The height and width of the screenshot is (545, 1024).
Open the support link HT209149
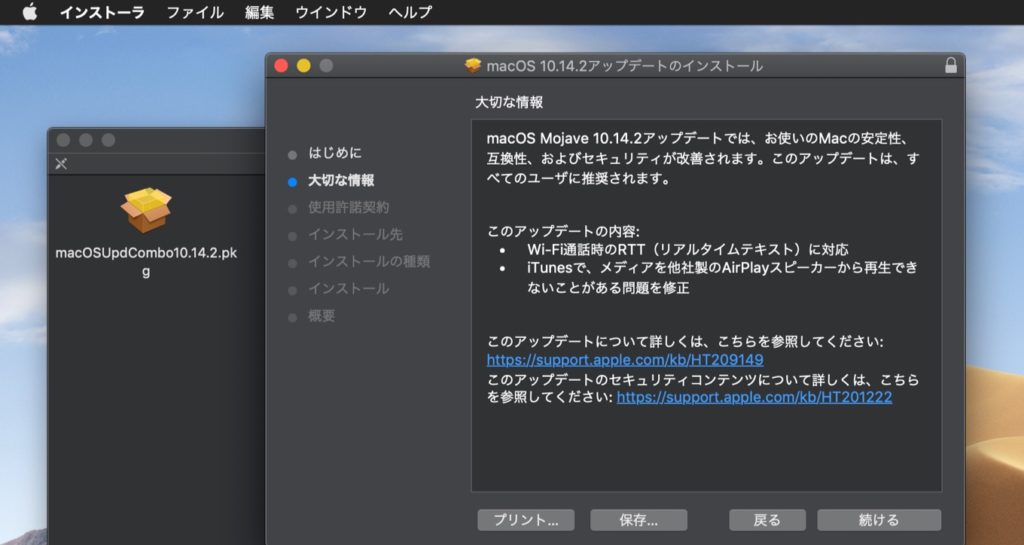pos(625,360)
